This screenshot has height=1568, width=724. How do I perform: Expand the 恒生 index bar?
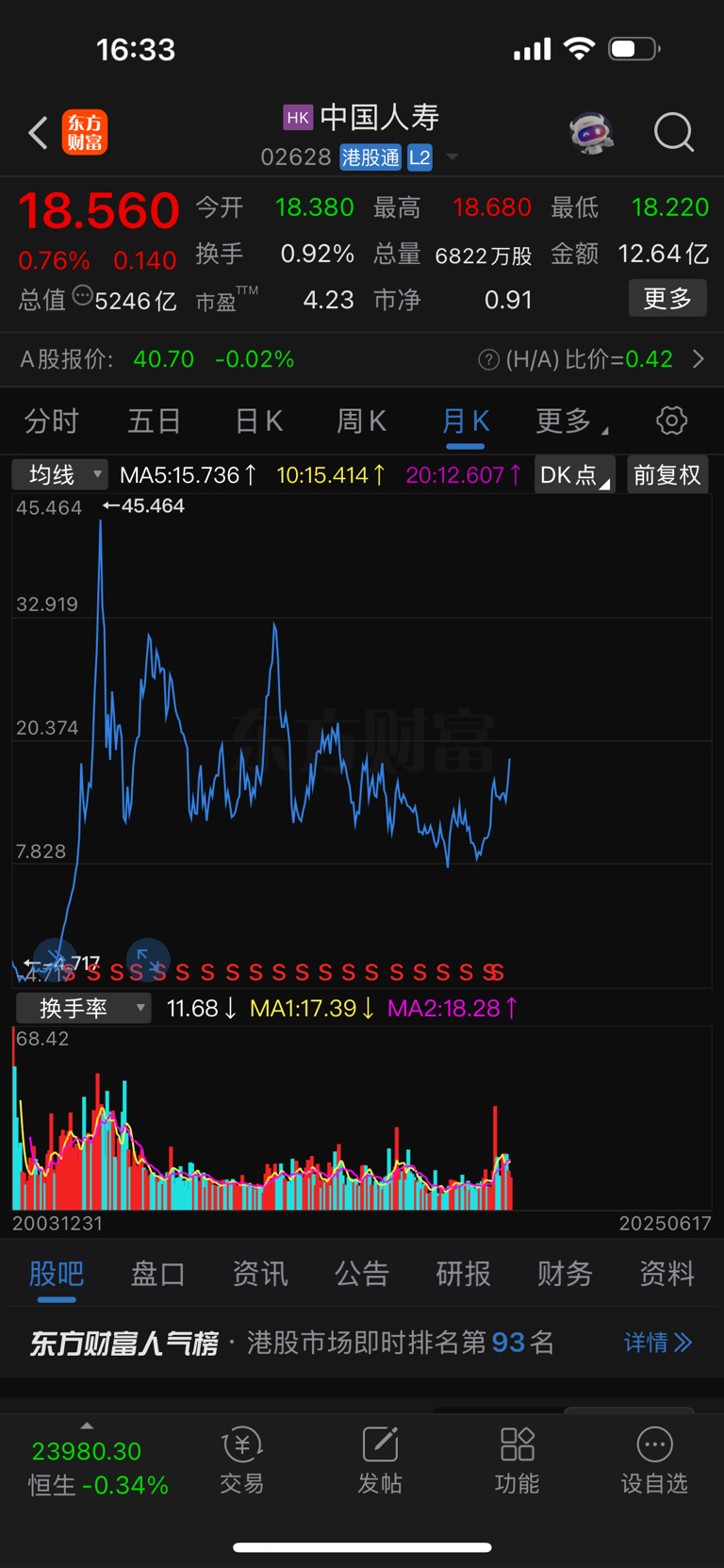(88, 1427)
